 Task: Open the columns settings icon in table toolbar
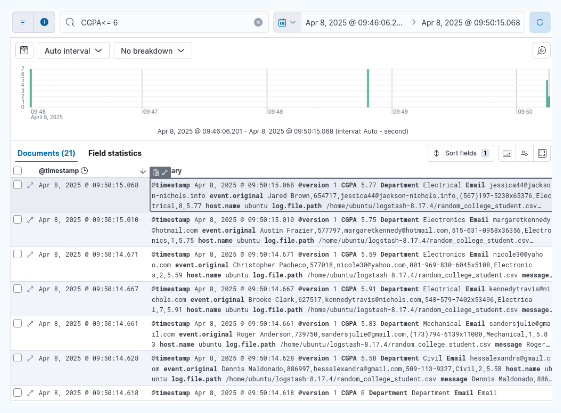click(x=525, y=154)
